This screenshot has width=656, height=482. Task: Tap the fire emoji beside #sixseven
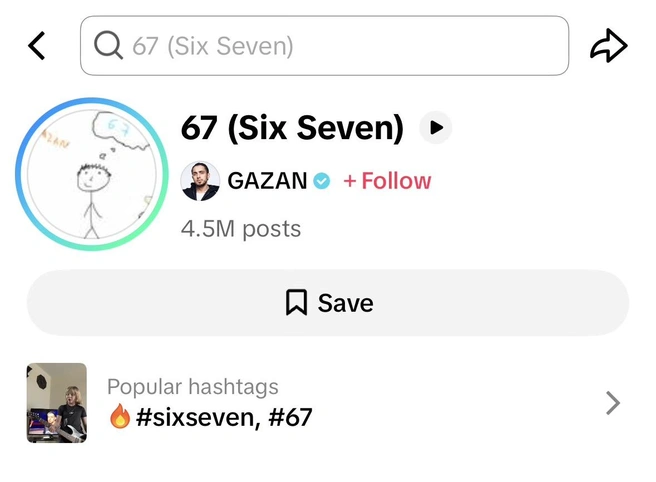click(120, 416)
